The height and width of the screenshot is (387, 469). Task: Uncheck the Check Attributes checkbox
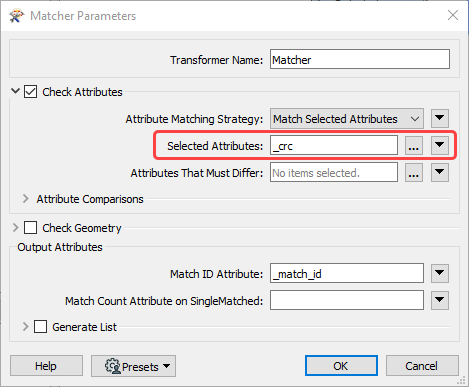30,92
